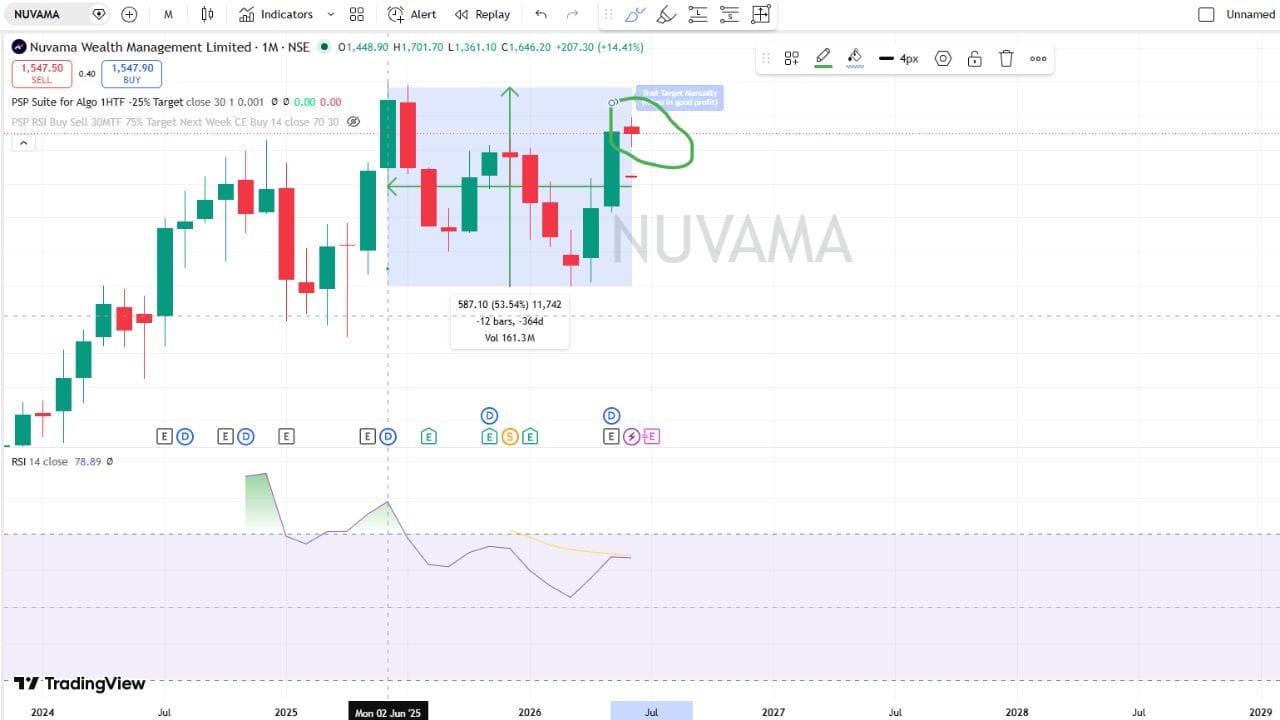Viewport: 1280px width, 720px height.
Task: Select the short position tool icon
Action: (x=729, y=14)
